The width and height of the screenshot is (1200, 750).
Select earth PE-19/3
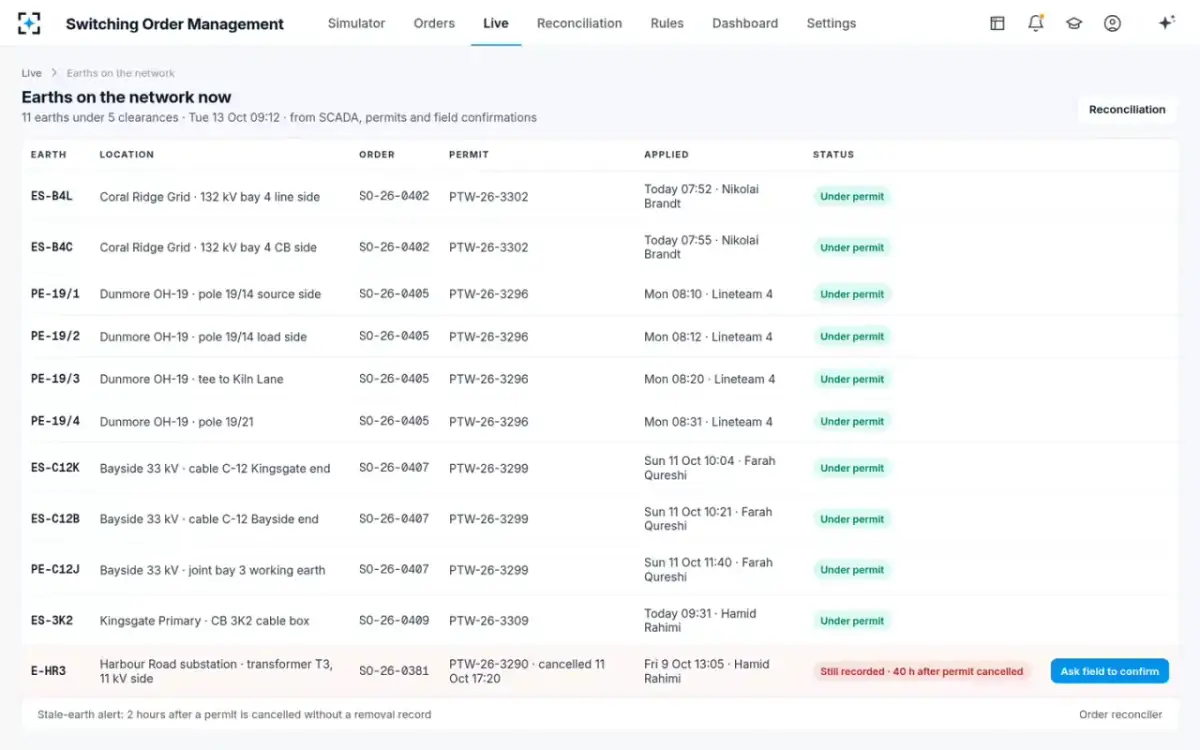(x=55, y=379)
